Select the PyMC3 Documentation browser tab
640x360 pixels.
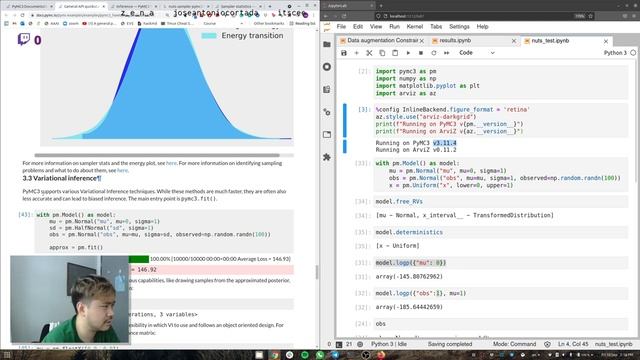pyautogui.click(x=29, y=7)
